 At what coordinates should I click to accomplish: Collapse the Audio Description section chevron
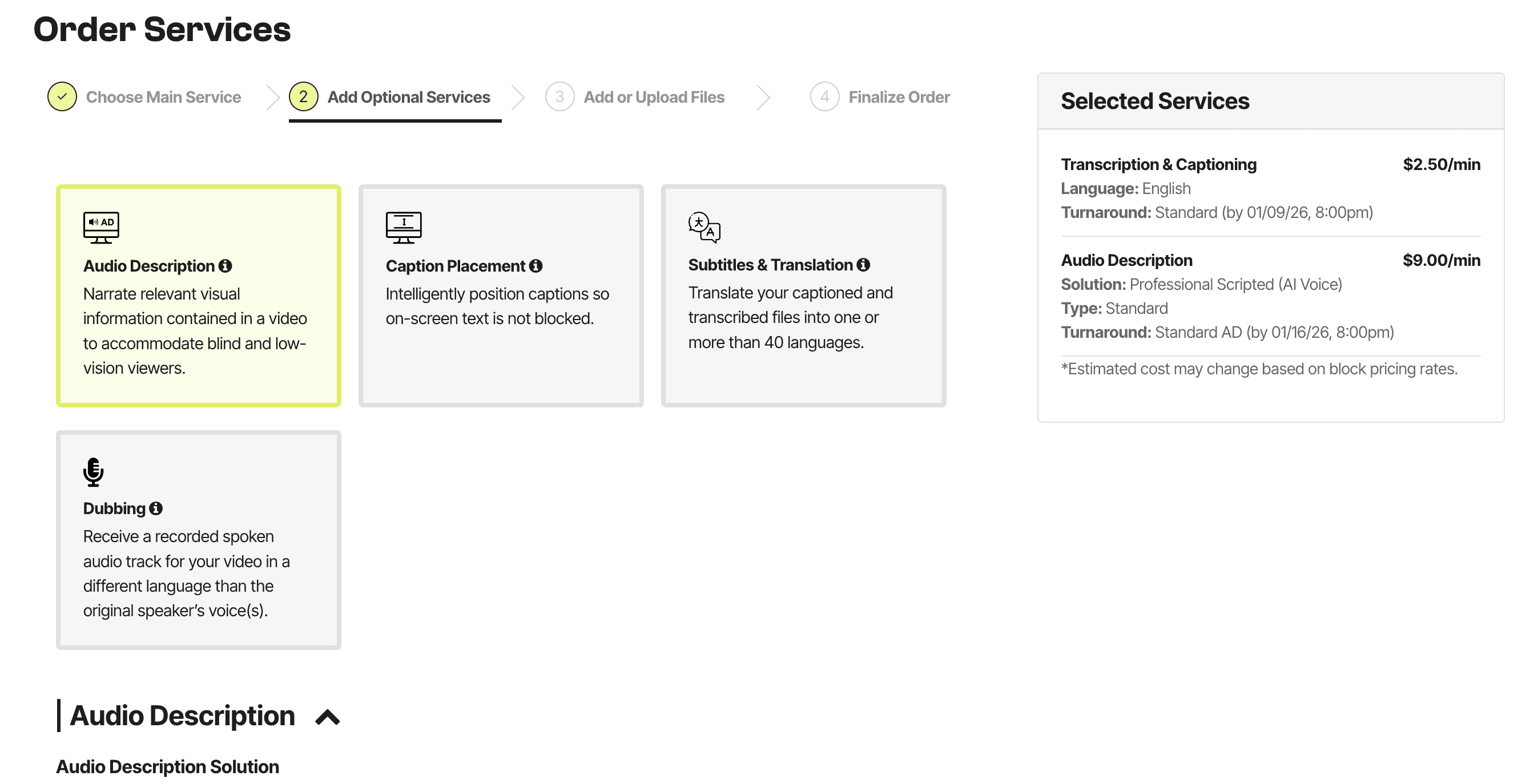tap(327, 717)
